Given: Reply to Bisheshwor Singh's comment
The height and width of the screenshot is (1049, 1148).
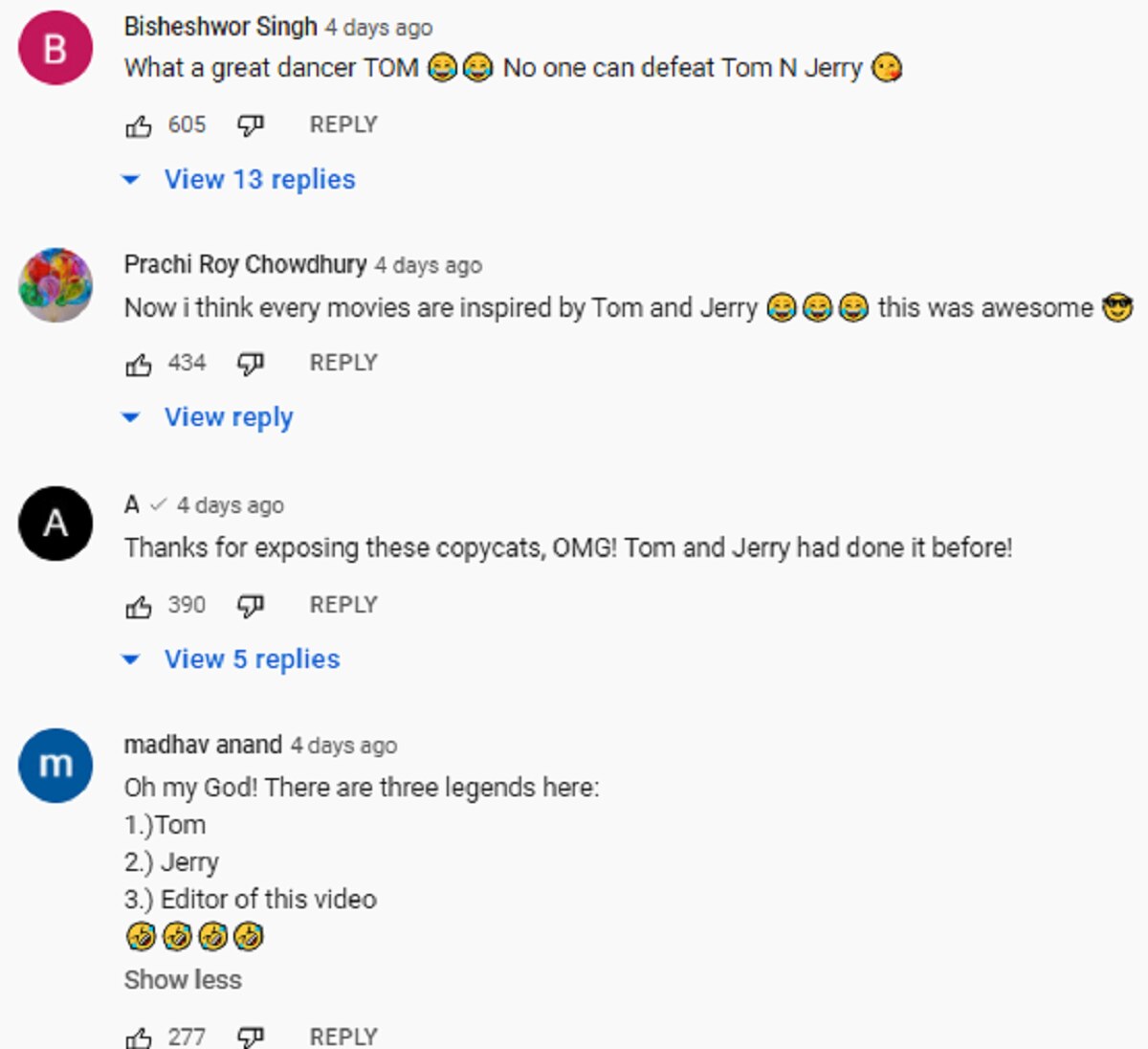Looking at the screenshot, I should (x=343, y=125).
